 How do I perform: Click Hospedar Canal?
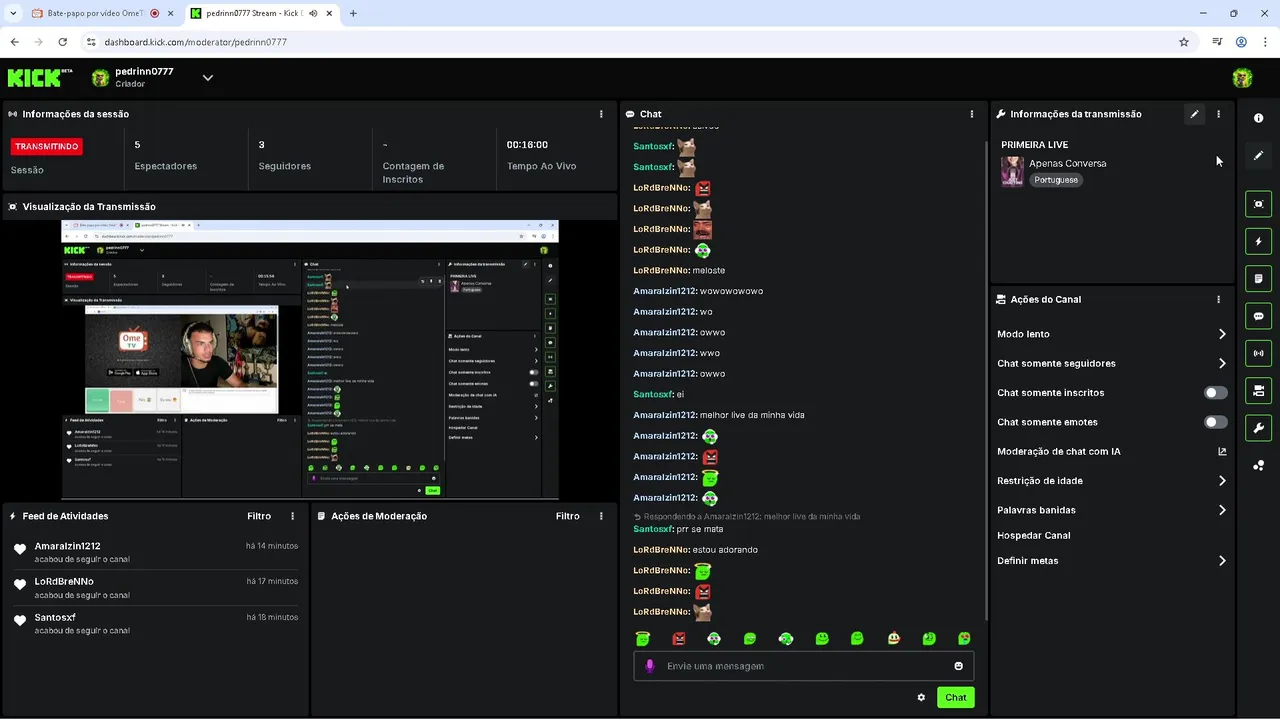tap(1034, 535)
